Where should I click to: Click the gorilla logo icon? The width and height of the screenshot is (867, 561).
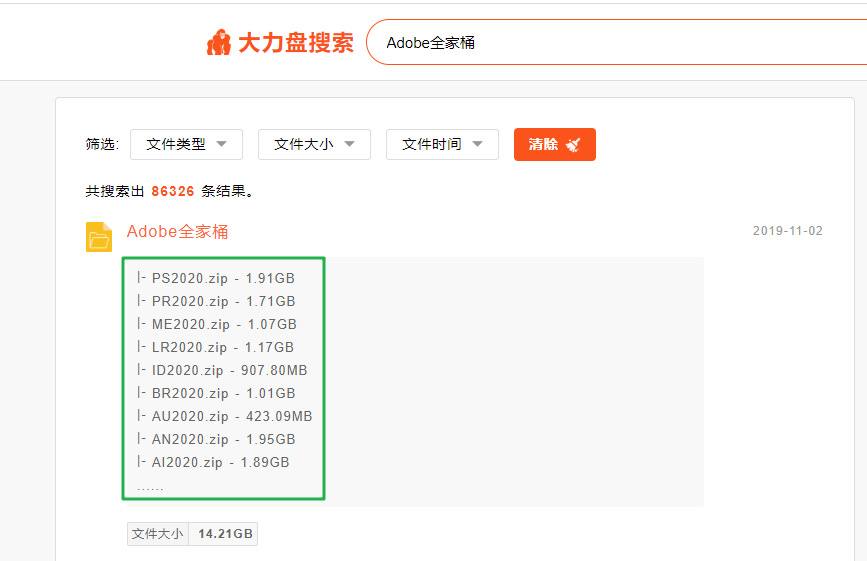click(218, 43)
